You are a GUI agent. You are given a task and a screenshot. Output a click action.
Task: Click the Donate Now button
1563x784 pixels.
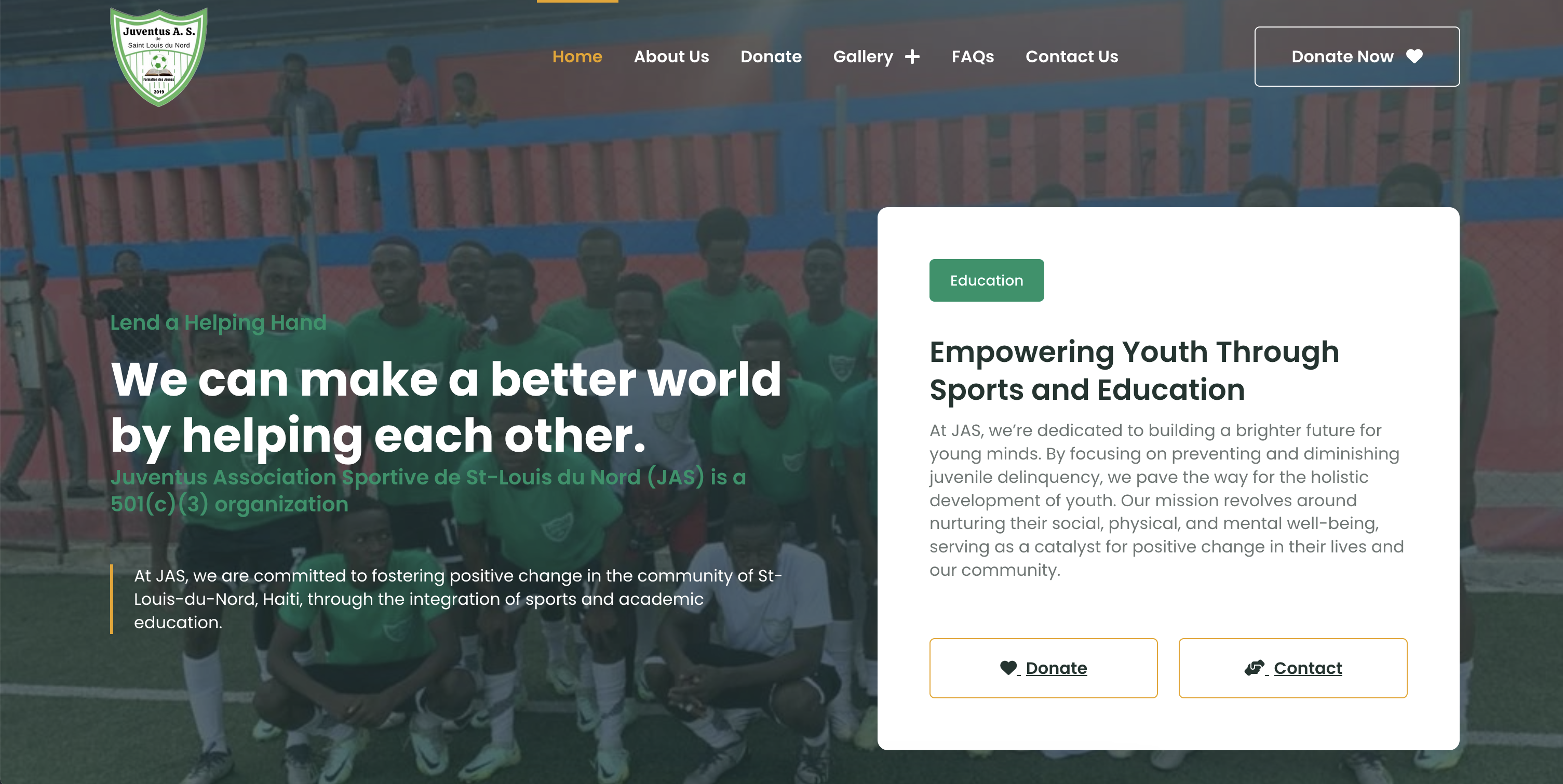pyautogui.click(x=1357, y=57)
